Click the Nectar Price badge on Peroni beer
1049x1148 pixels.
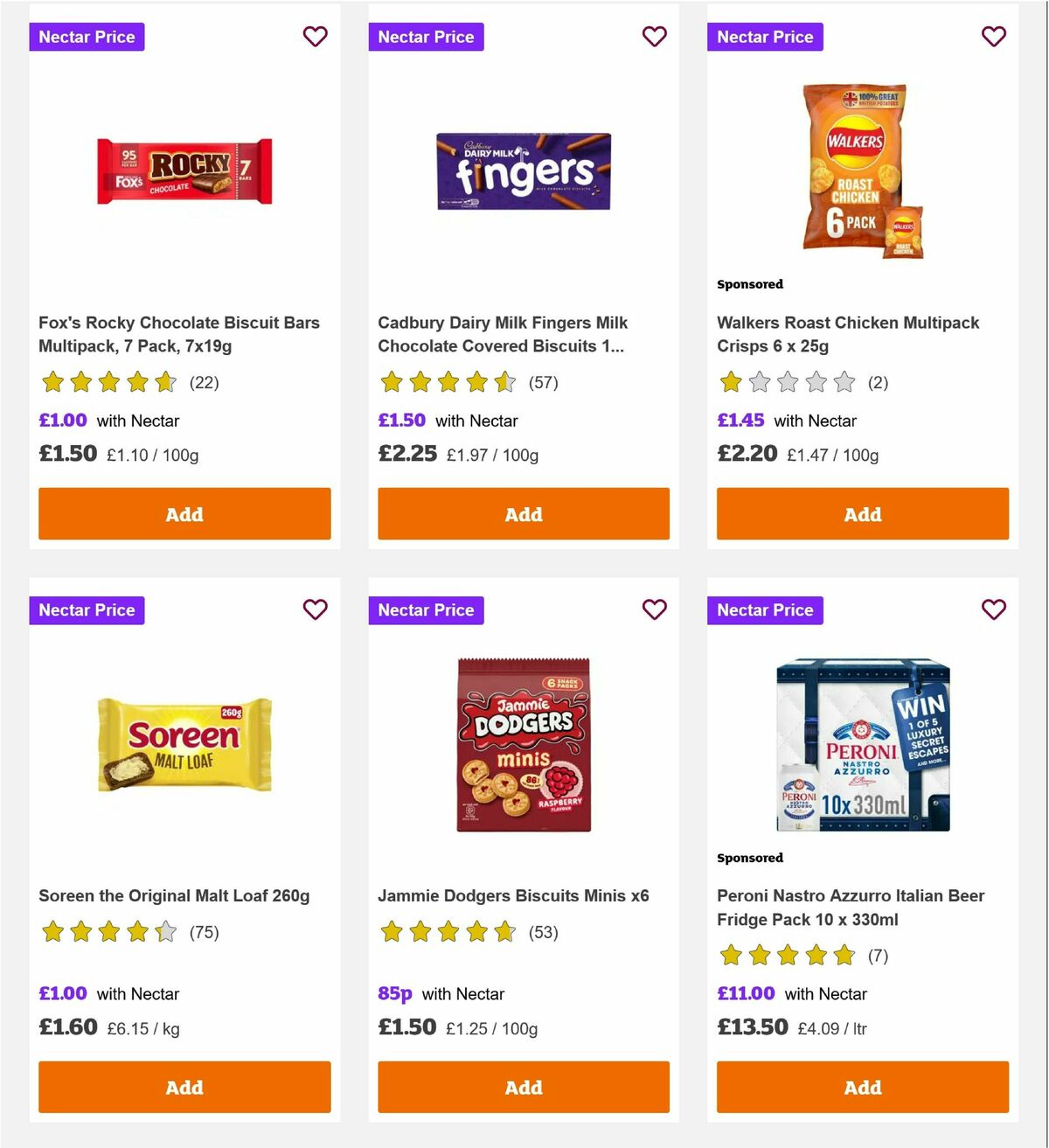pos(765,609)
